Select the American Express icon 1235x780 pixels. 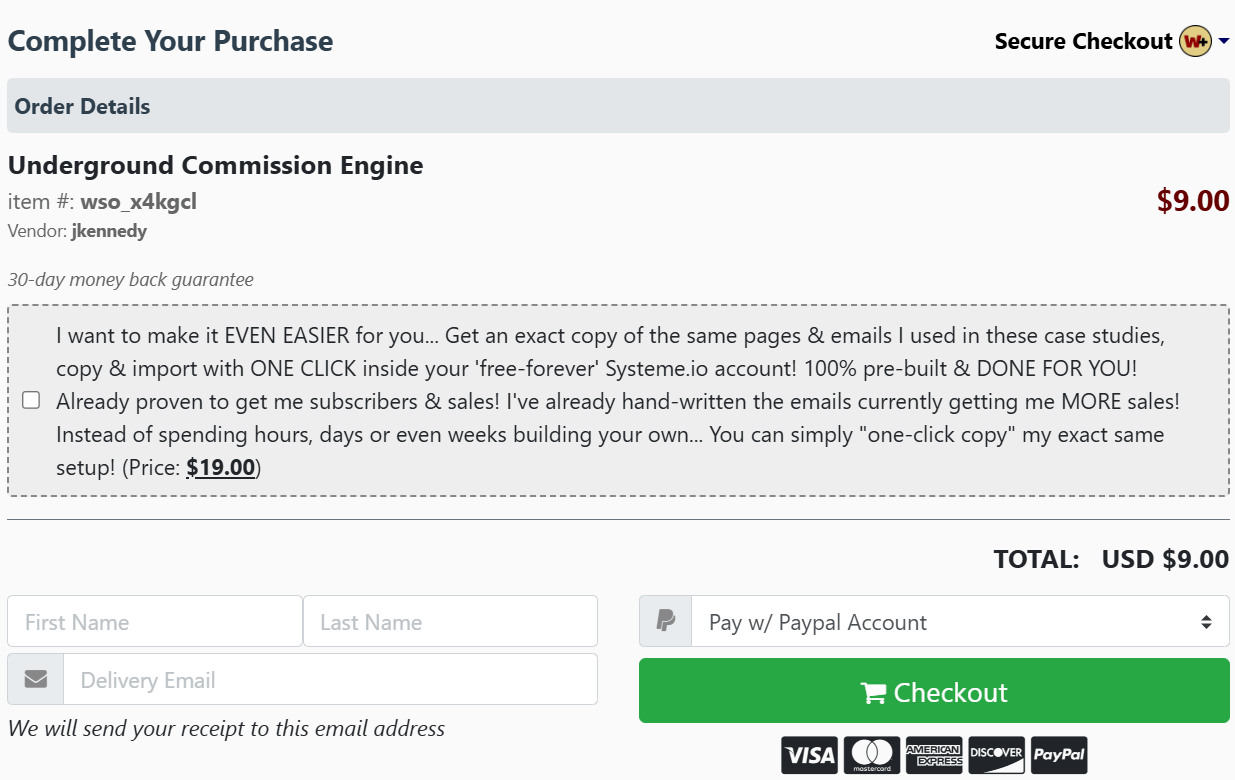pos(934,754)
